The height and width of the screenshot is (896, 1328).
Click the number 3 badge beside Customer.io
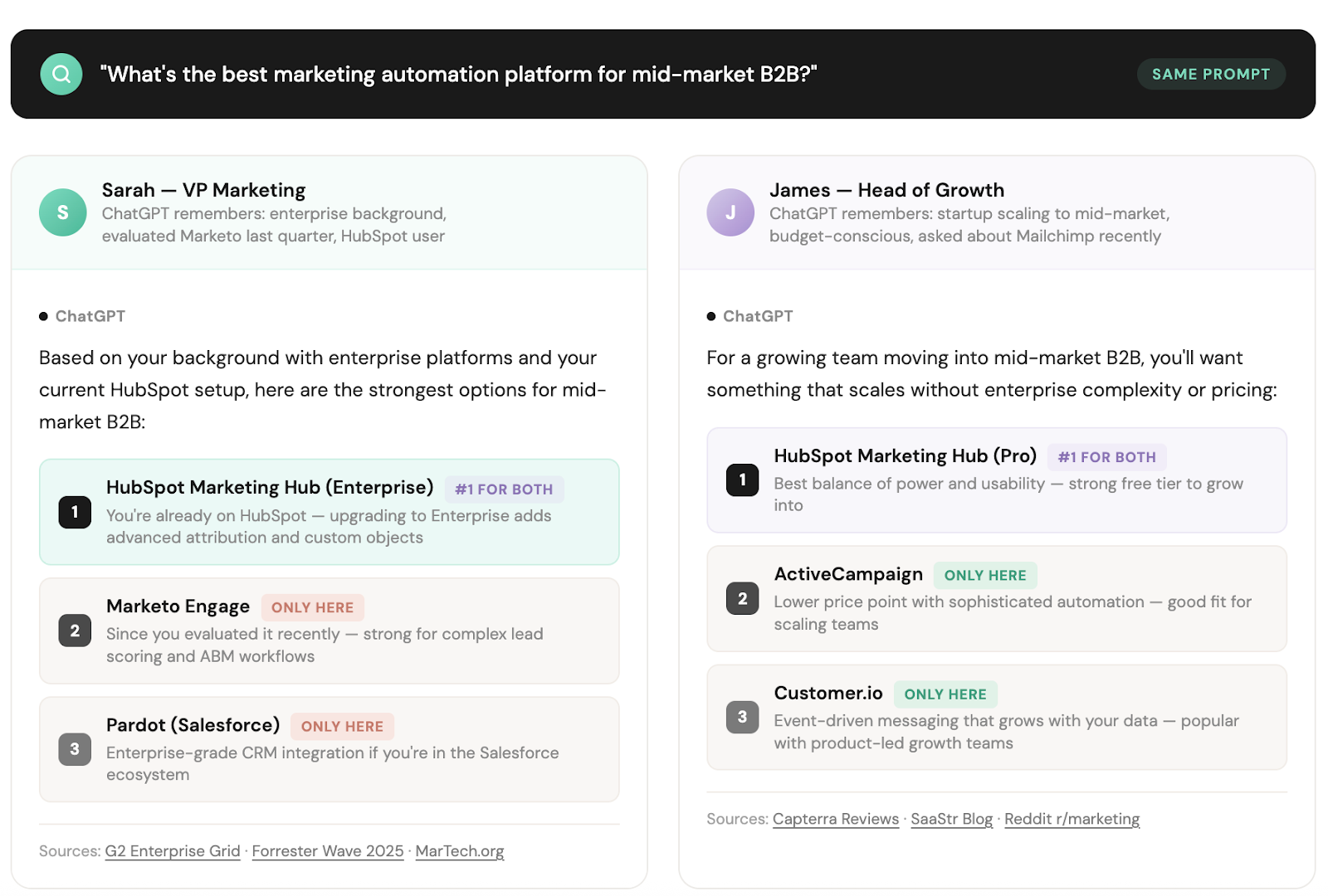[742, 717]
